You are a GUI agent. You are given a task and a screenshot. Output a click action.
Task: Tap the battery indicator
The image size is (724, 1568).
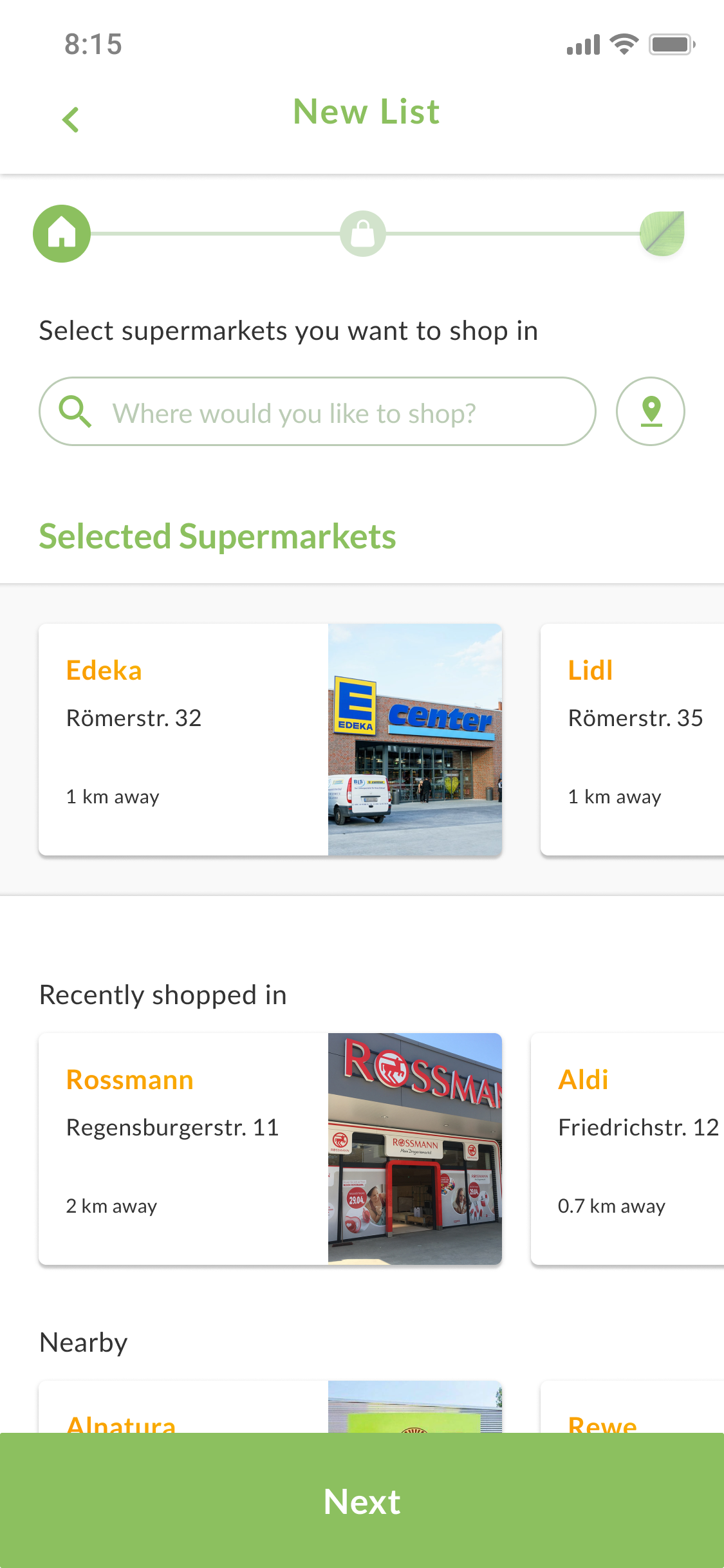point(672,44)
